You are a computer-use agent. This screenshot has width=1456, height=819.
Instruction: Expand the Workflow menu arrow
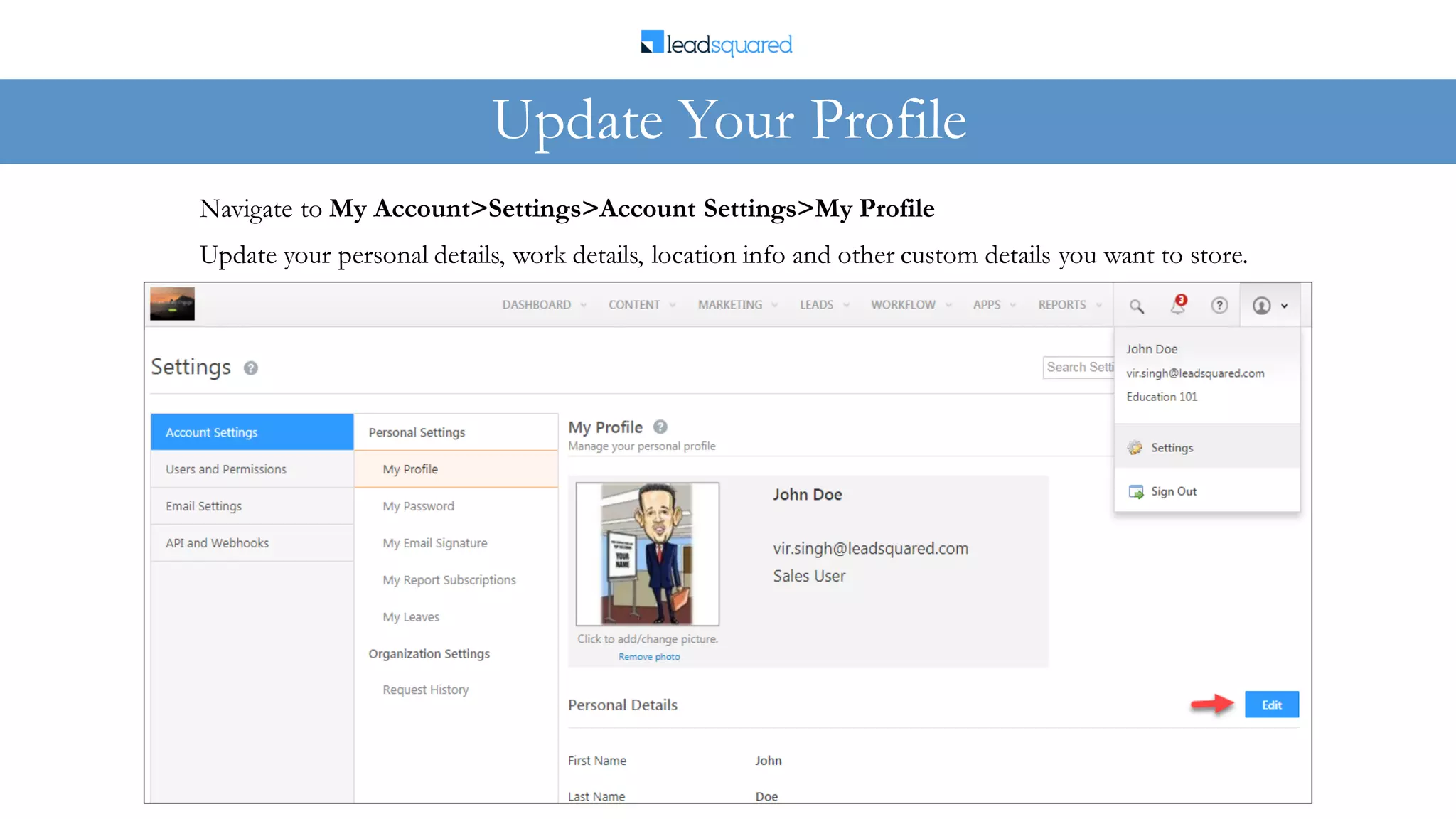coord(948,305)
